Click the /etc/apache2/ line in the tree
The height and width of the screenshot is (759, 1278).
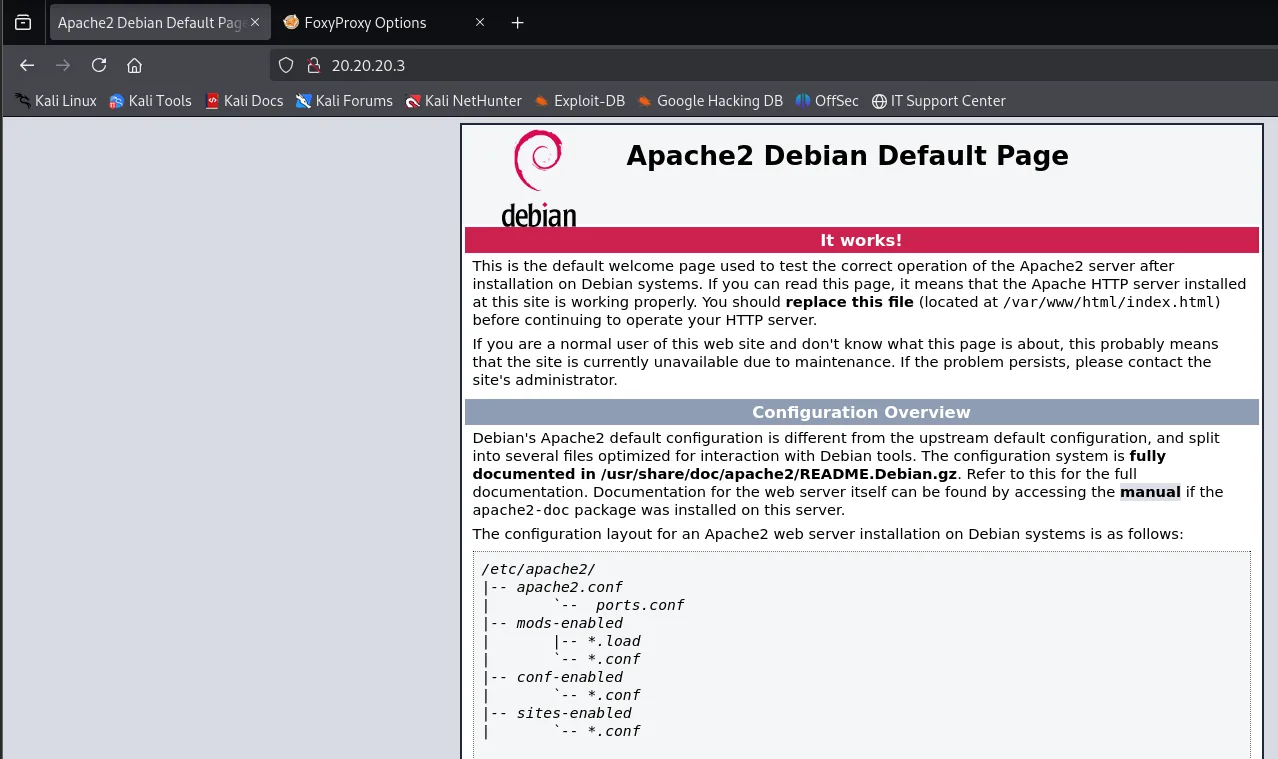[538, 569]
